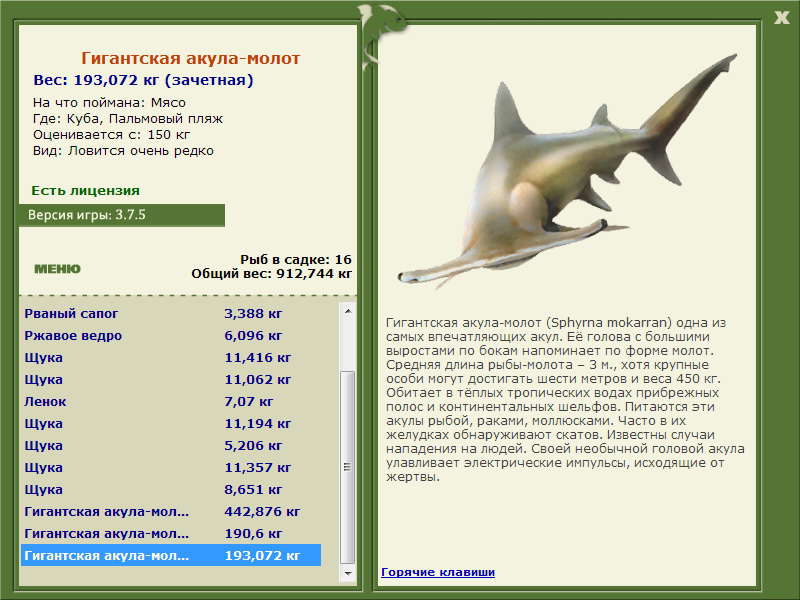800x600 pixels.
Task: Select the Щука 11,357 кг entry
Action: click(171, 467)
